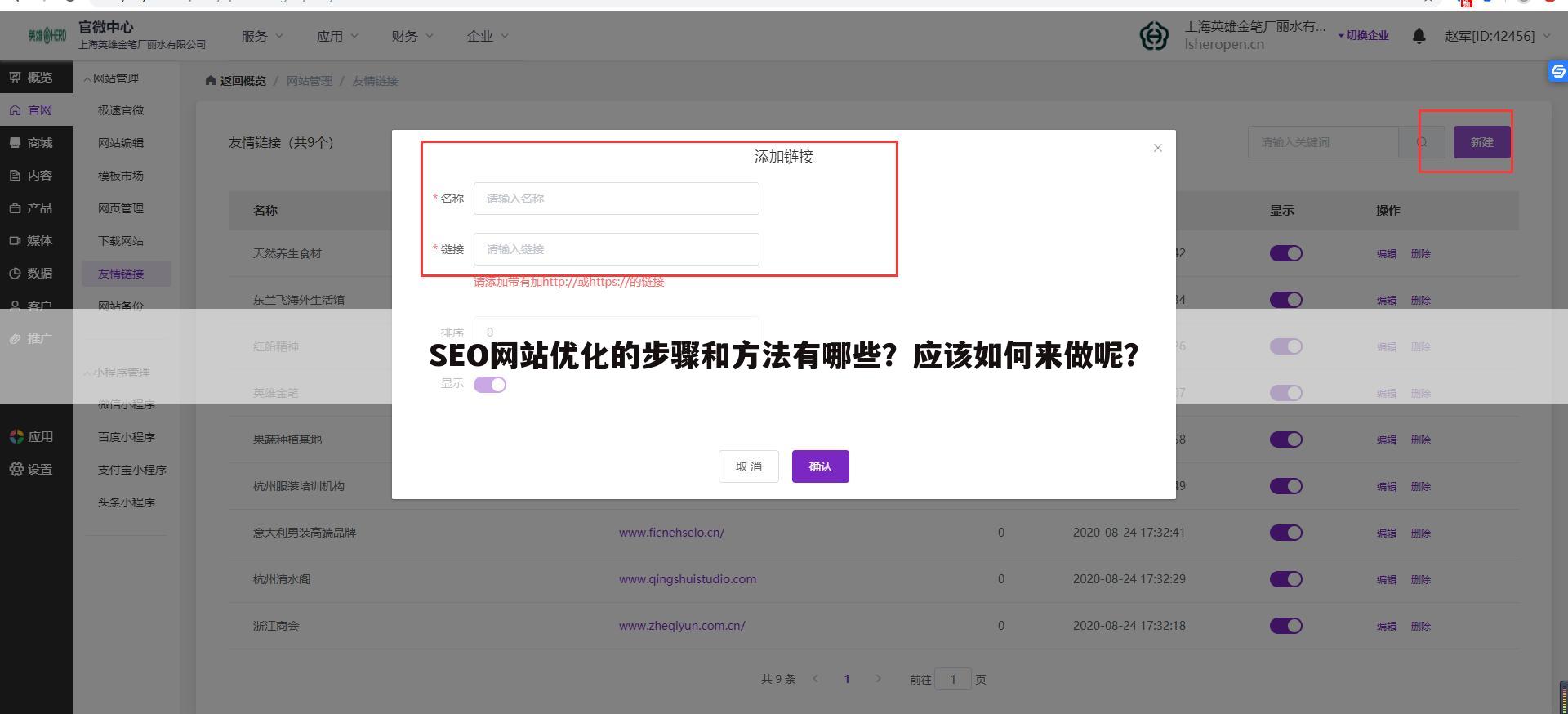Viewport: 1568px width, 714px height.
Task: Click the blue floating widget icon at right edge
Action: coord(1557,72)
